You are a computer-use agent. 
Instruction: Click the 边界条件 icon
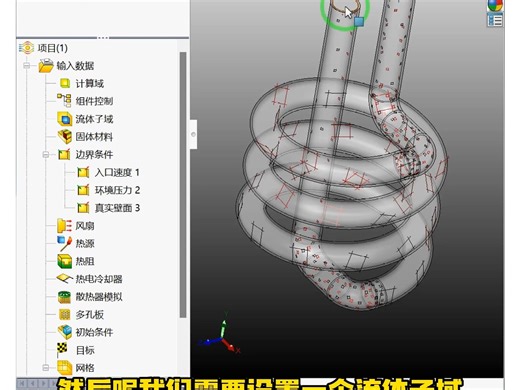(64, 154)
